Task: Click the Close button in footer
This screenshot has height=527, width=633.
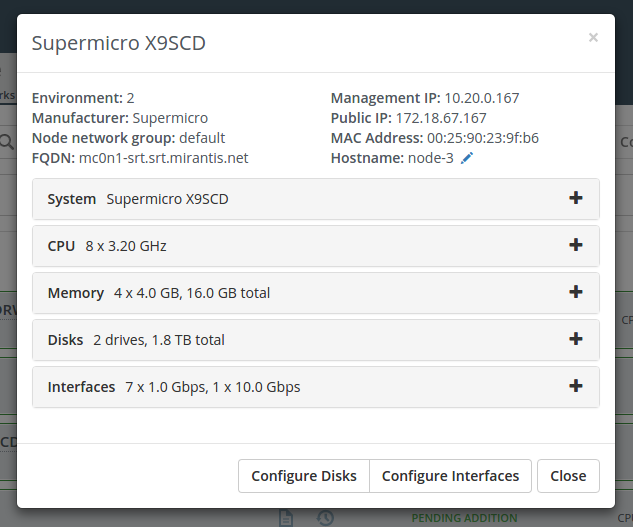Action: [568, 476]
